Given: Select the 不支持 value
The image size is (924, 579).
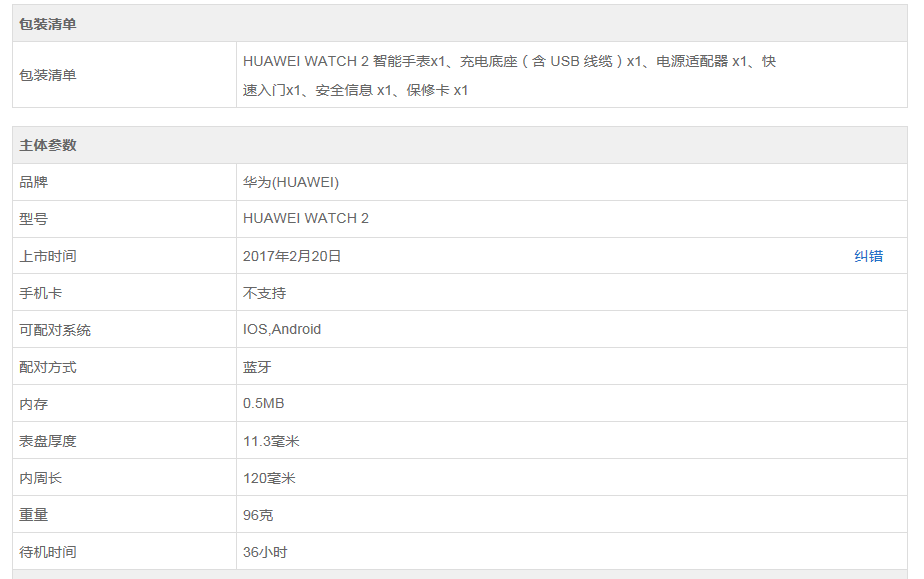Looking at the screenshot, I should 265,293.
